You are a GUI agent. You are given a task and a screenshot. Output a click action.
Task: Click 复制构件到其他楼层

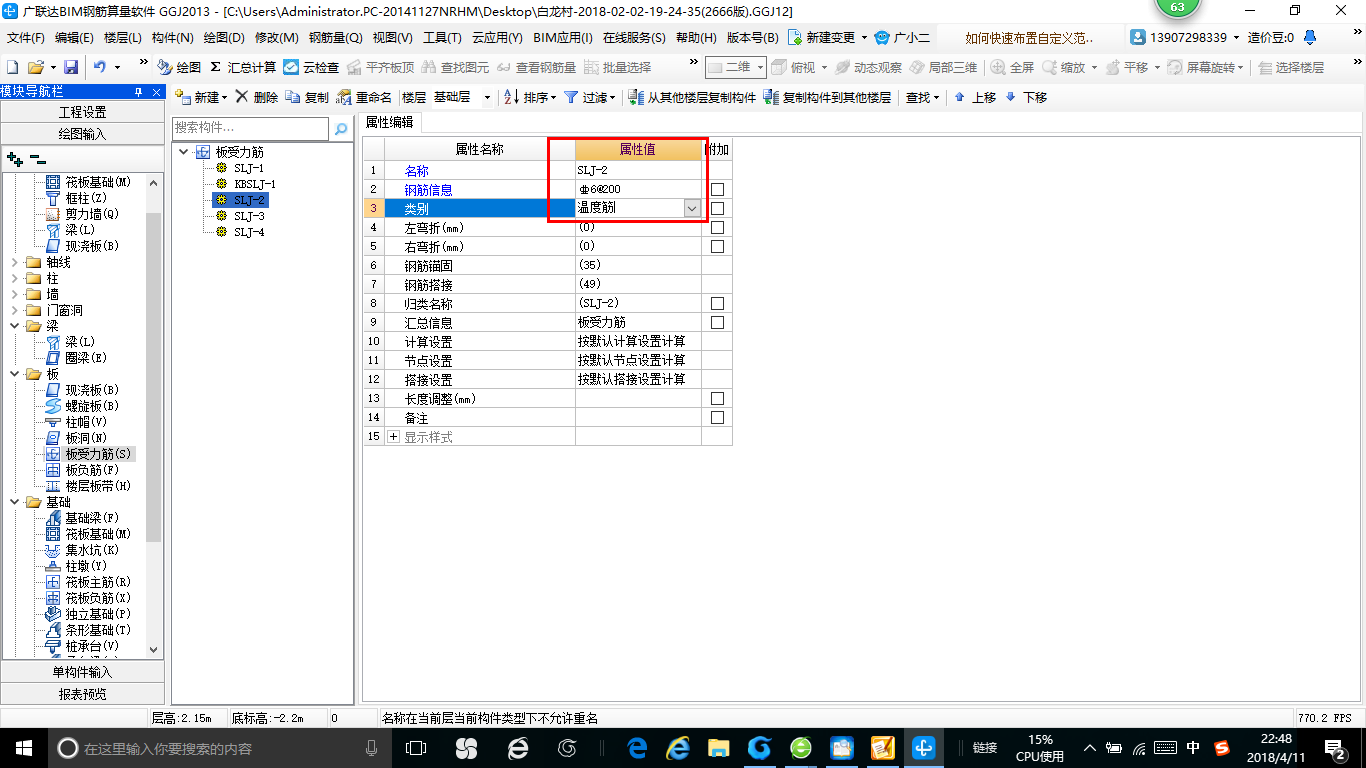(x=827, y=97)
